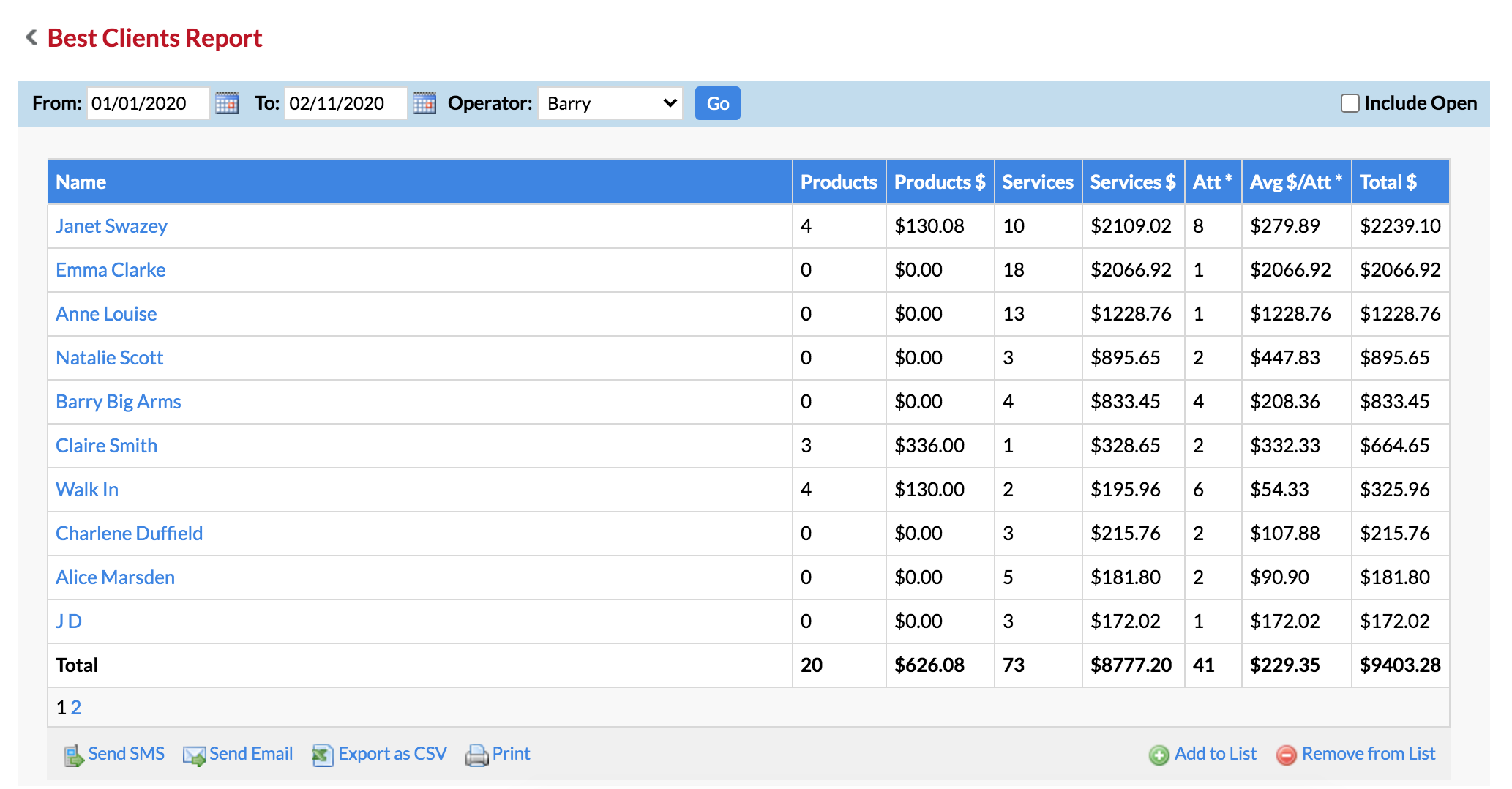Select Barry Big Arms $208.36 average cell
Viewport: 1512px width, 789px height.
tap(1296, 402)
